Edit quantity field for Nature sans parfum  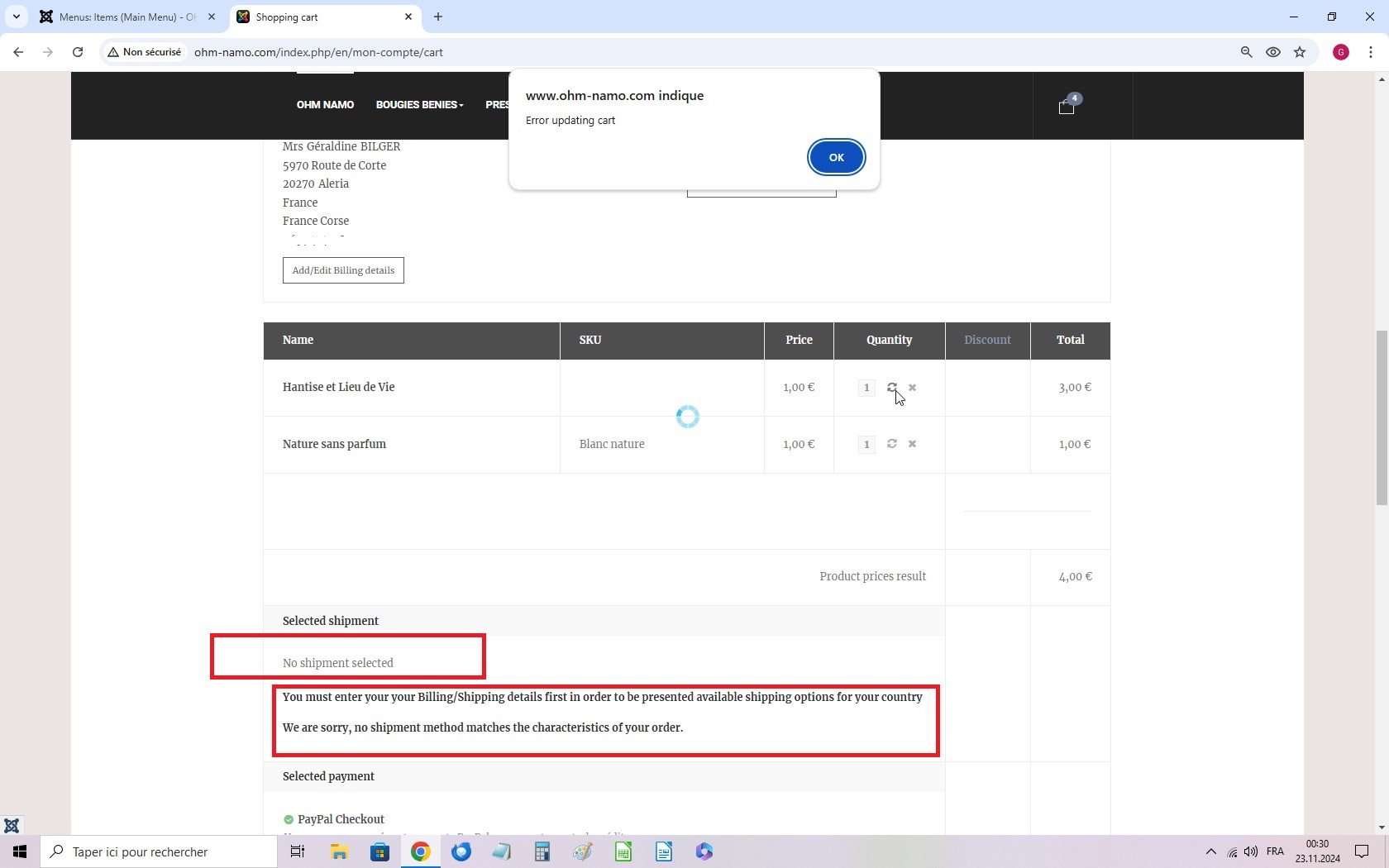pos(866,444)
